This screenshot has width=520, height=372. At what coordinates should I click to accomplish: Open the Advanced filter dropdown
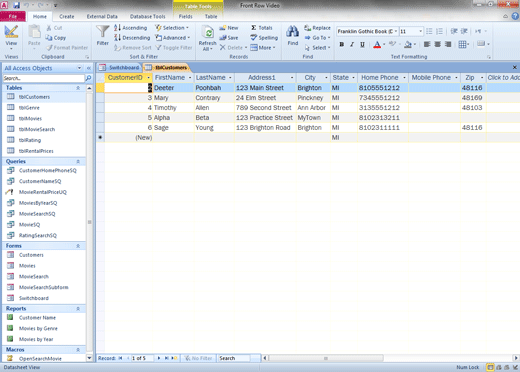point(173,38)
